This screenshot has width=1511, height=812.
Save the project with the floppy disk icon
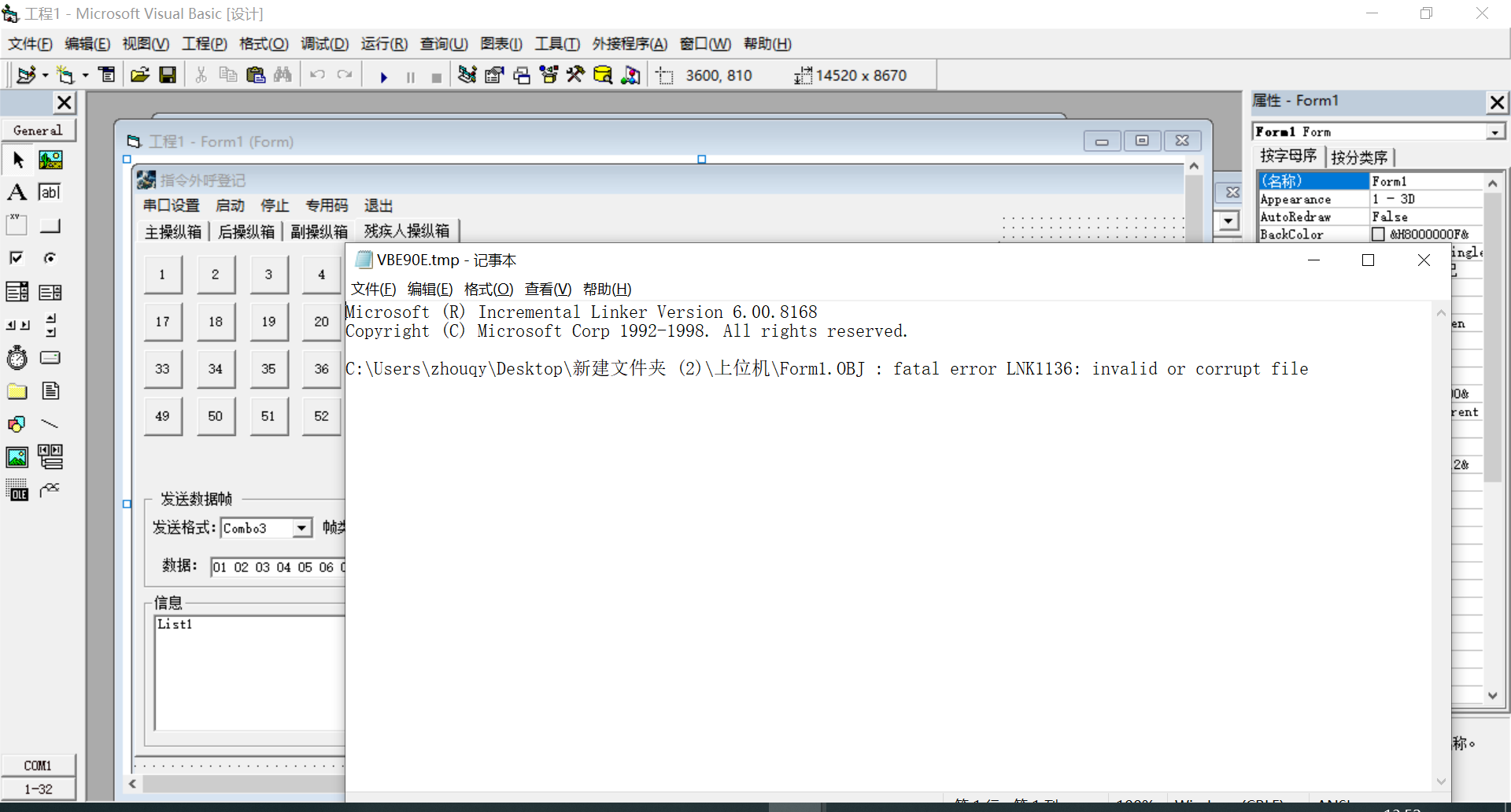(168, 75)
